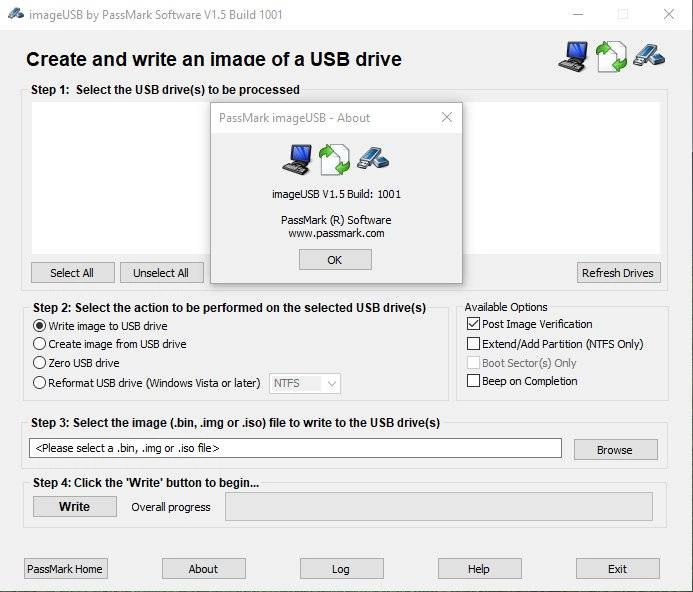Click imageUSB V1.5 Build: 1001 text
The height and width of the screenshot is (592, 693).
(x=336, y=194)
